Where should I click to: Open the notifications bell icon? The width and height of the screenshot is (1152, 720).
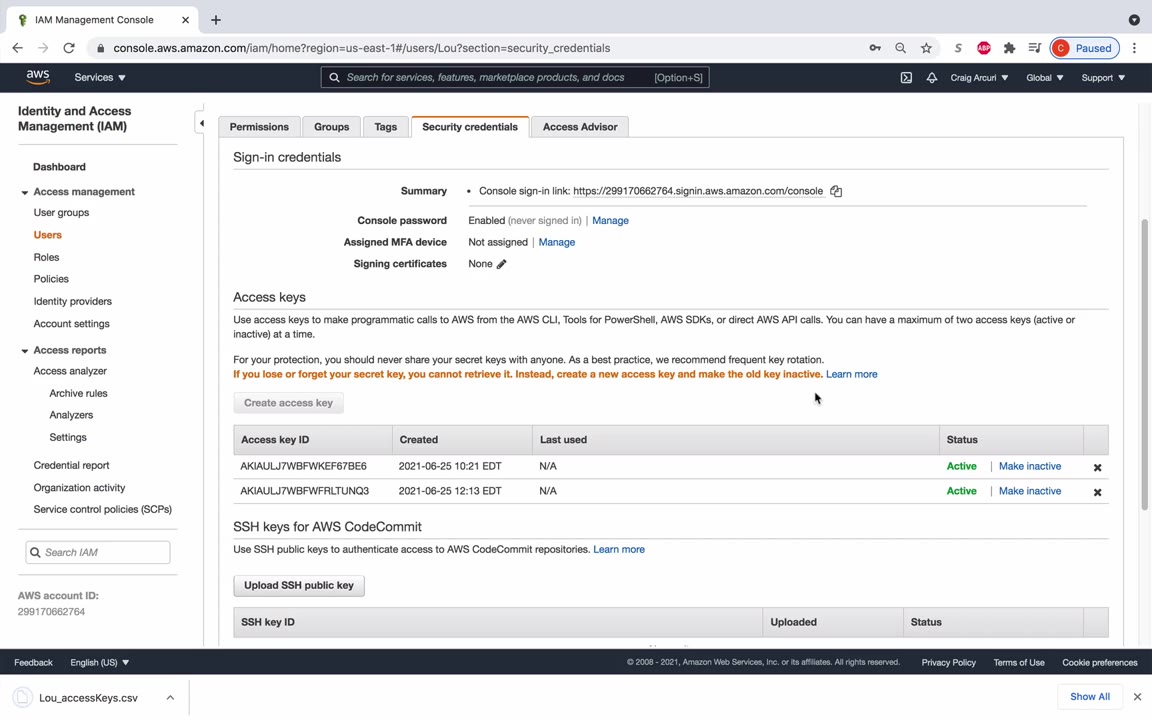[x=932, y=77]
